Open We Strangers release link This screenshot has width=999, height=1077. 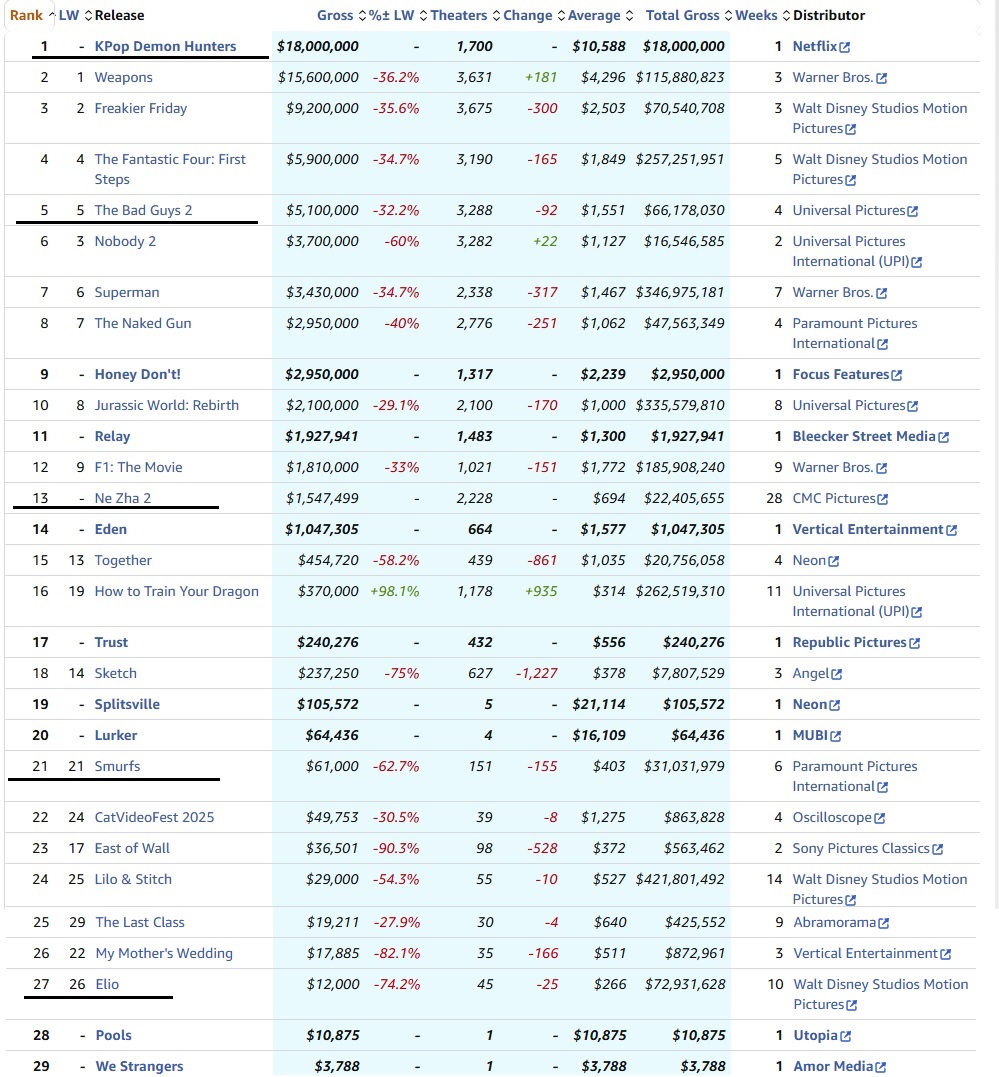tap(139, 1066)
